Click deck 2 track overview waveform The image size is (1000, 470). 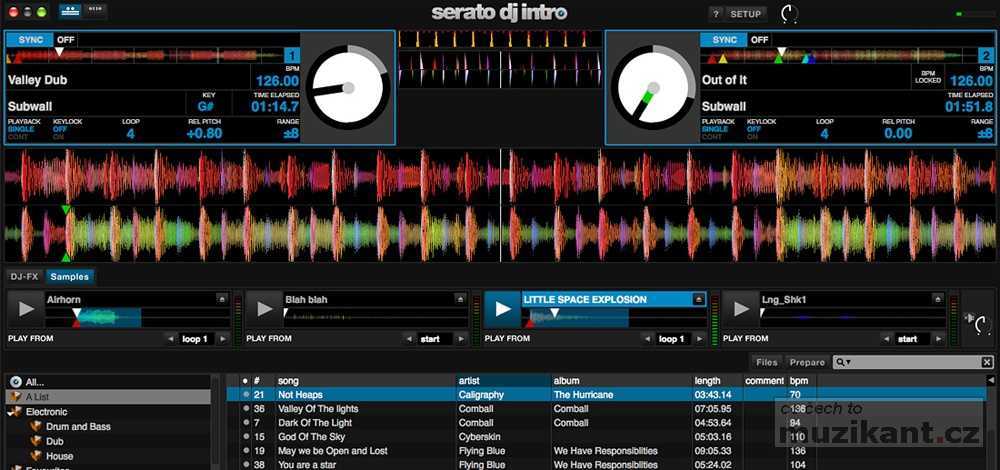tap(839, 55)
